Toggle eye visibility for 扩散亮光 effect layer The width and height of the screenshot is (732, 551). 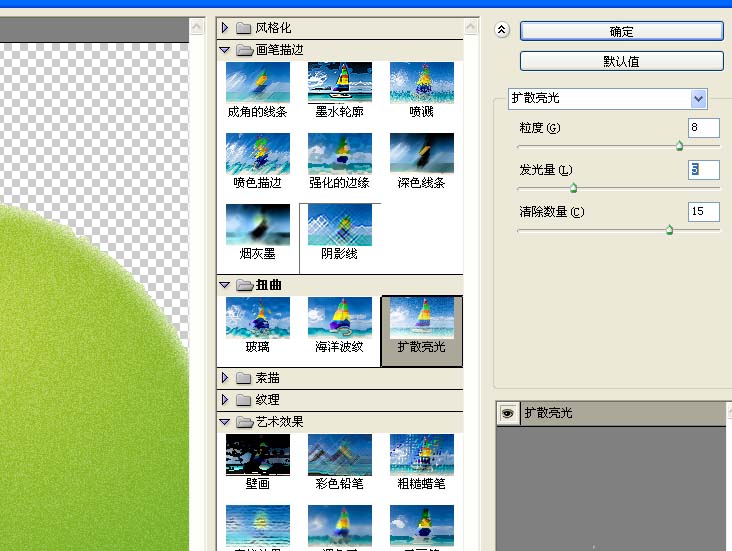pos(507,413)
